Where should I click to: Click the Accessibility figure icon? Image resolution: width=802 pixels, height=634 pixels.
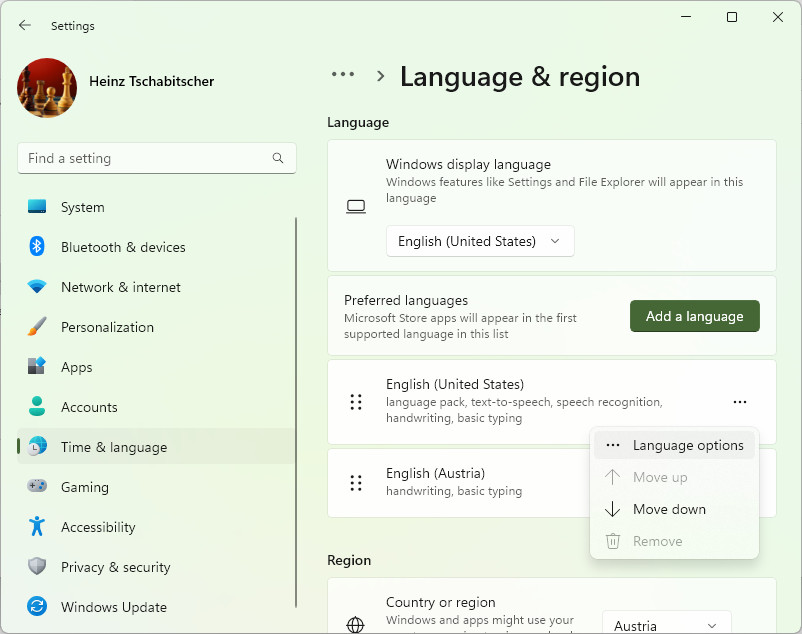[37, 526]
